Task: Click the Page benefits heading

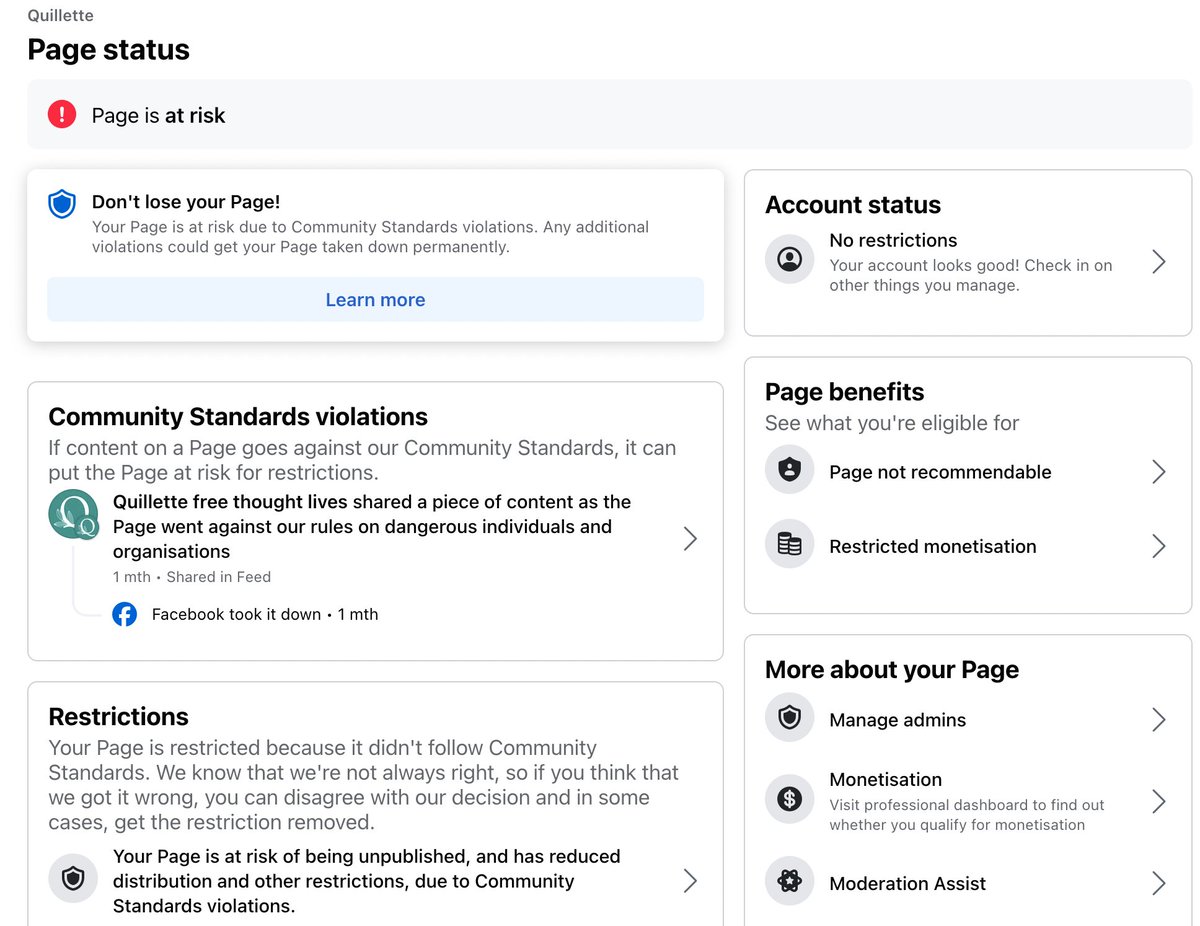Action: pyautogui.click(x=845, y=391)
